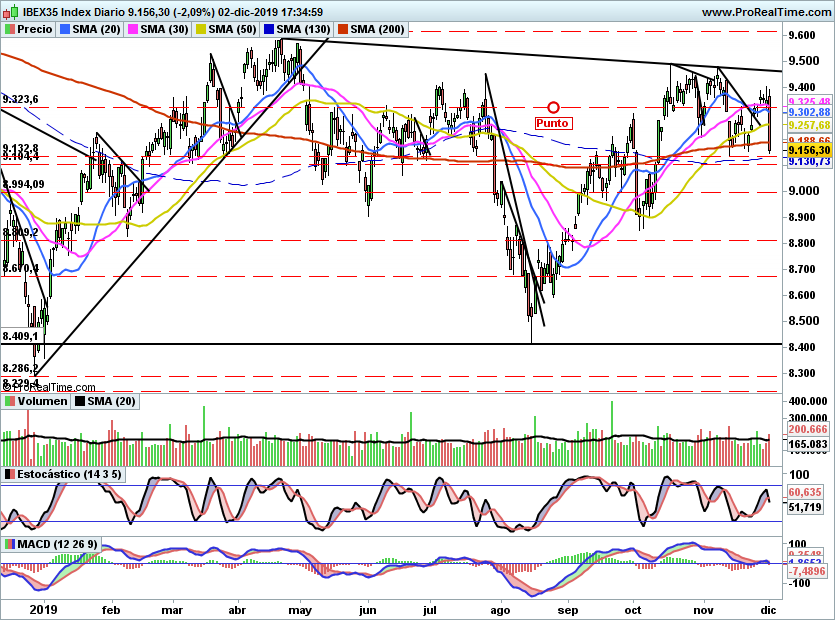The height and width of the screenshot is (620, 835).
Task: Click the red circle marker above Punto
Action: (553, 108)
